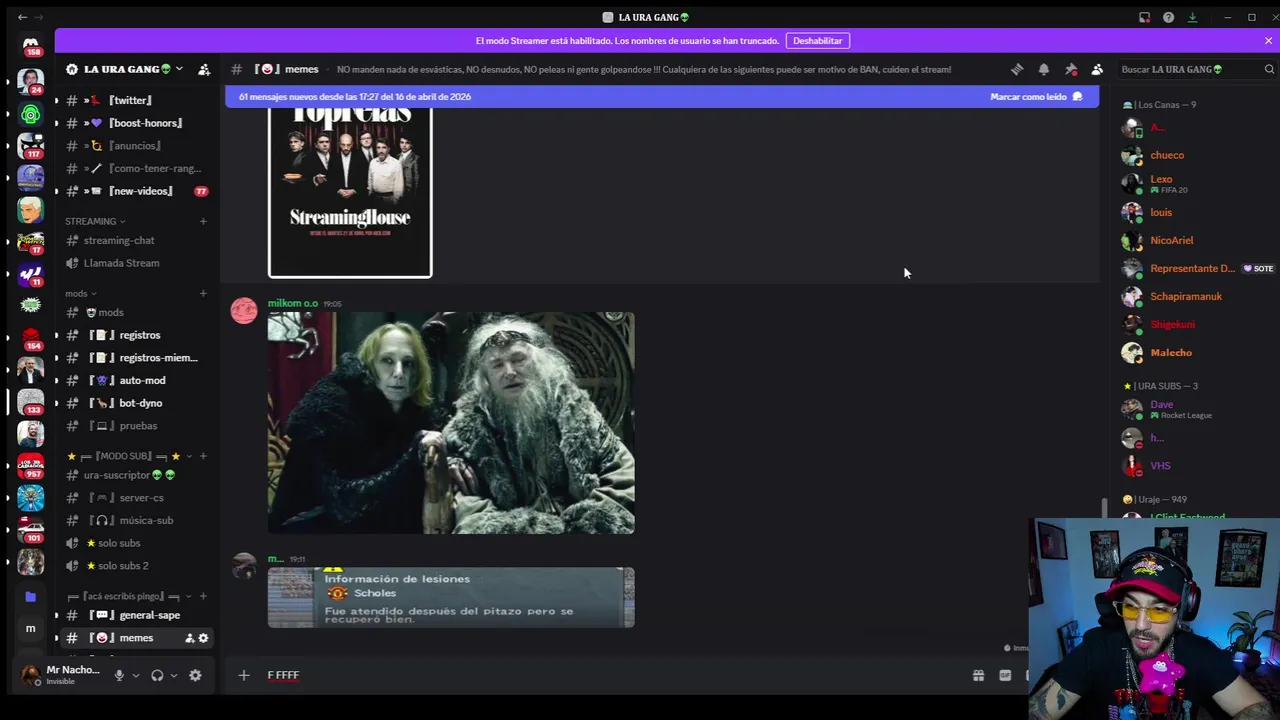Mute the microphone
The height and width of the screenshot is (720, 1280).
[x=119, y=675]
